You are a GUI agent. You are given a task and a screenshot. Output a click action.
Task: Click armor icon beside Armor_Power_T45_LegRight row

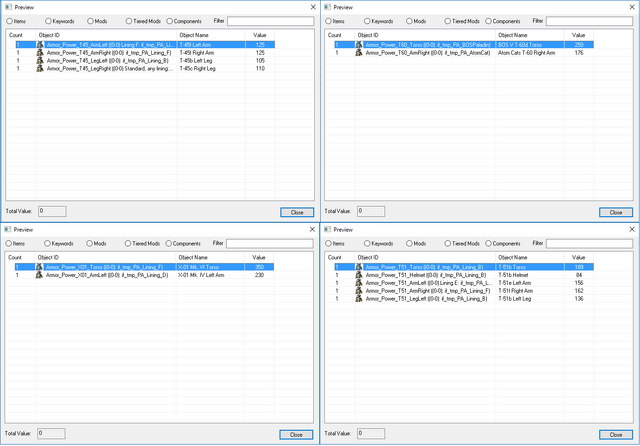coord(40,69)
